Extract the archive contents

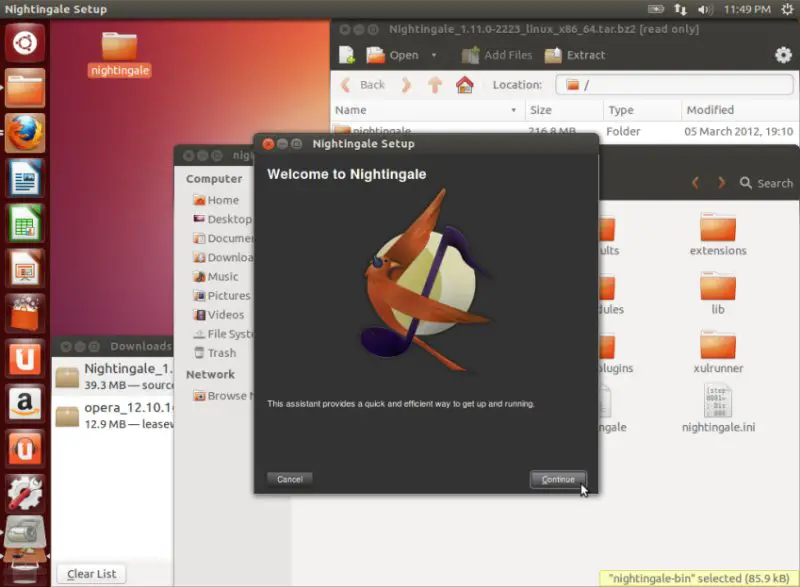coord(575,55)
